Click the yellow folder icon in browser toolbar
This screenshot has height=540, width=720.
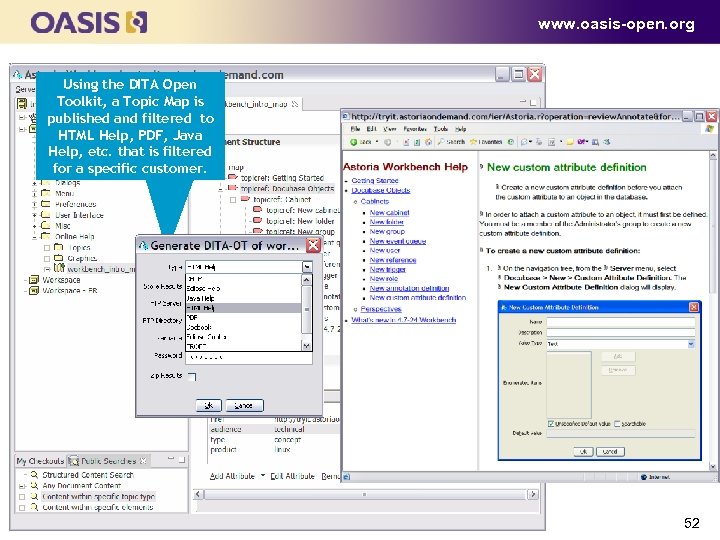point(570,142)
